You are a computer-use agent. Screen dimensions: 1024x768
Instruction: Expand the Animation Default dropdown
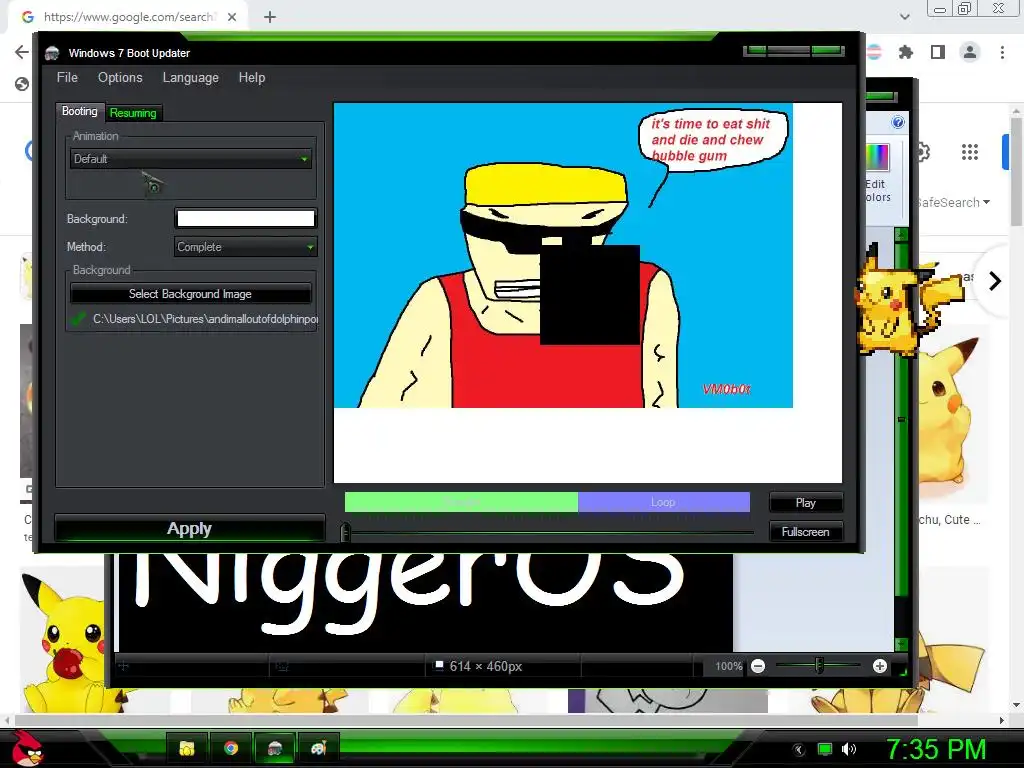191,159
